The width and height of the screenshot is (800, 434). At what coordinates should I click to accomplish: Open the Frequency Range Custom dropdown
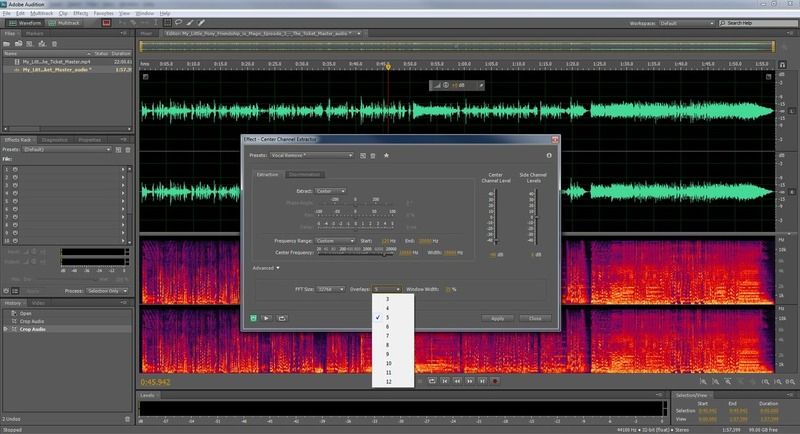point(335,241)
